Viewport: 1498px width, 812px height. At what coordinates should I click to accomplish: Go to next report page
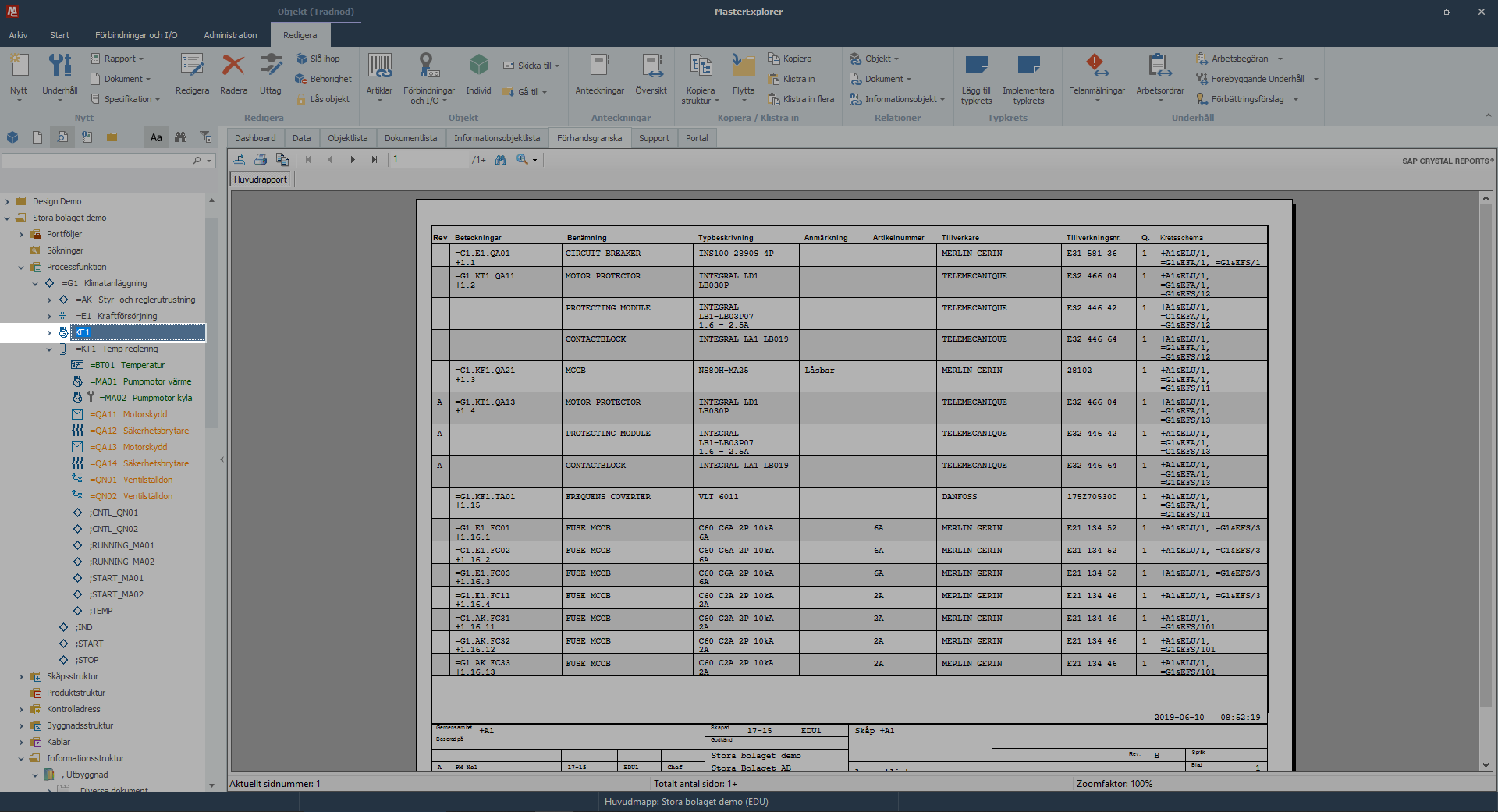(x=353, y=159)
